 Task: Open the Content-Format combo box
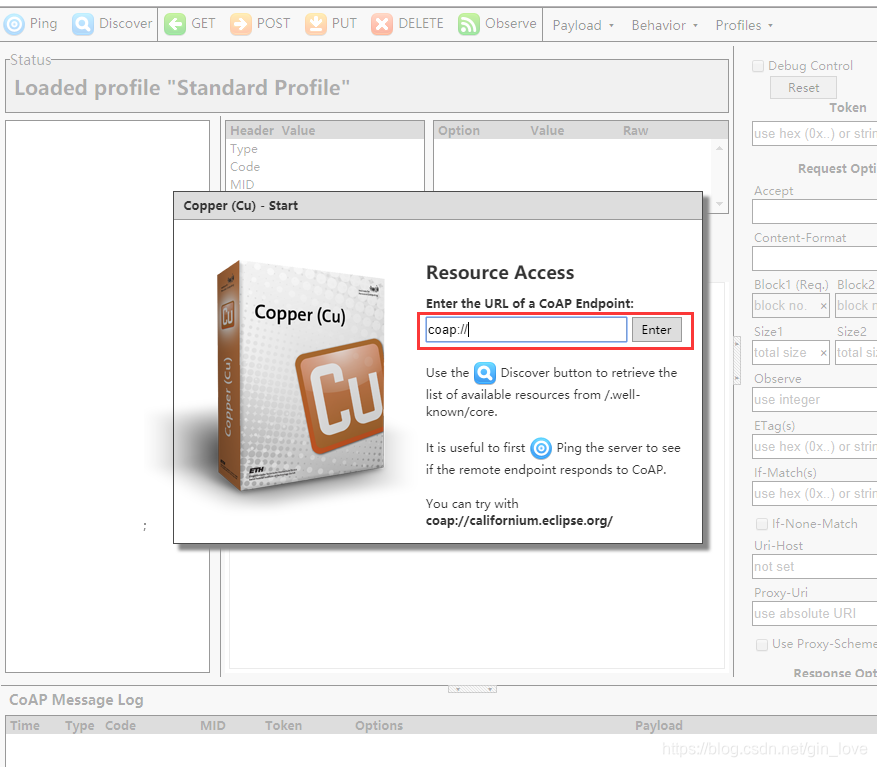click(814, 259)
